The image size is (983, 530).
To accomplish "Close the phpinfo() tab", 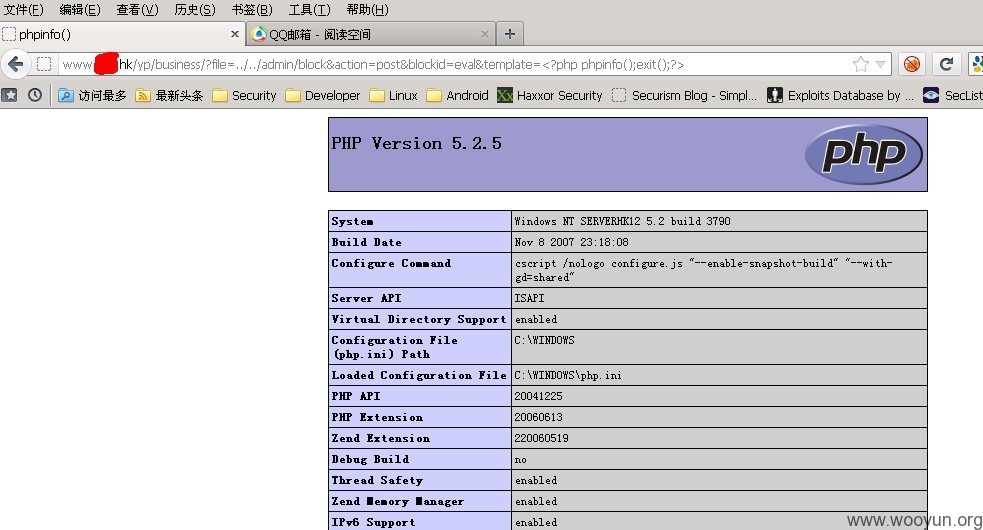I will [234, 34].
